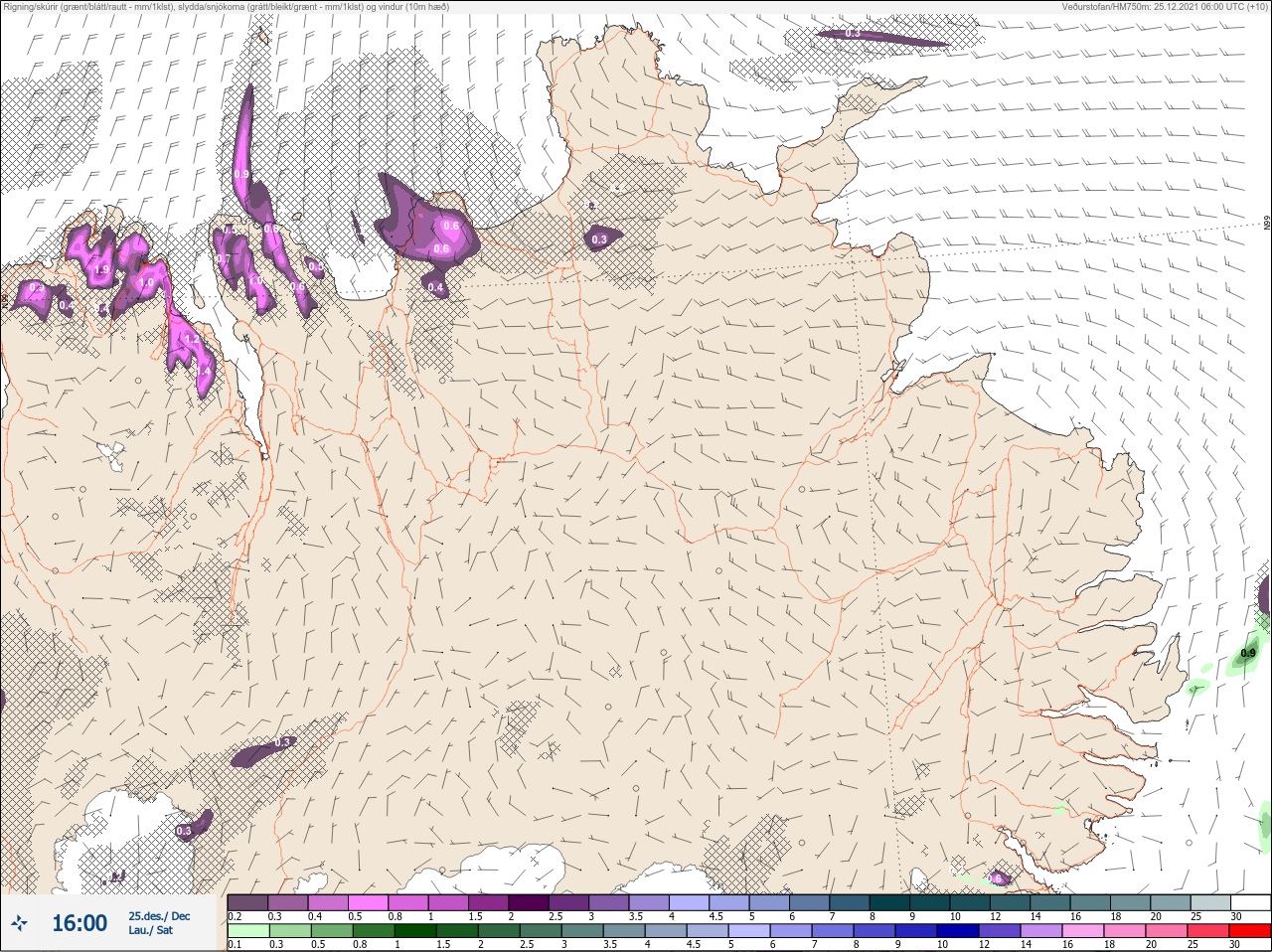Pick the lavender 4 swatch in upper row

tap(689, 902)
